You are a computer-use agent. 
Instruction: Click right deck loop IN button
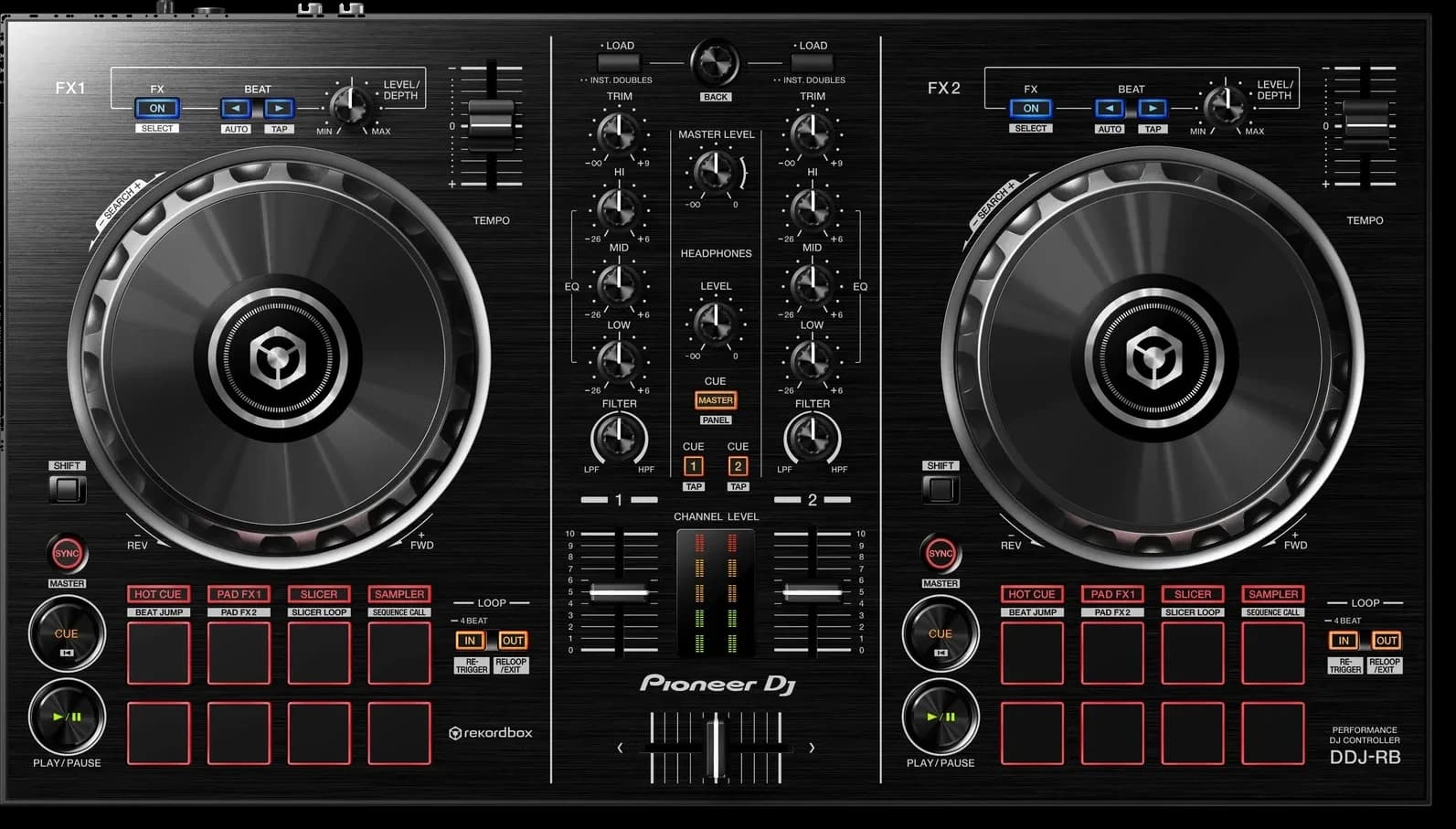click(x=1344, y=641)
